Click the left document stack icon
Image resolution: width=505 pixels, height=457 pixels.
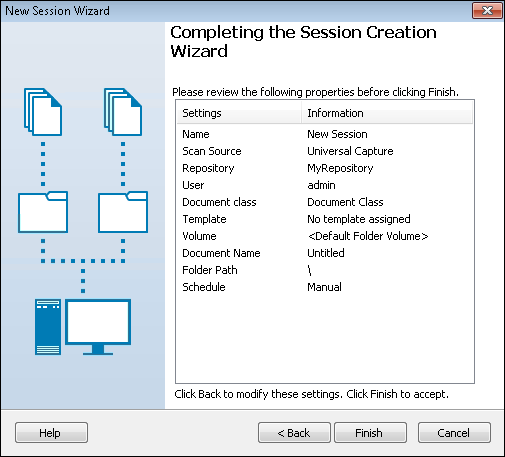coord(43,112)
